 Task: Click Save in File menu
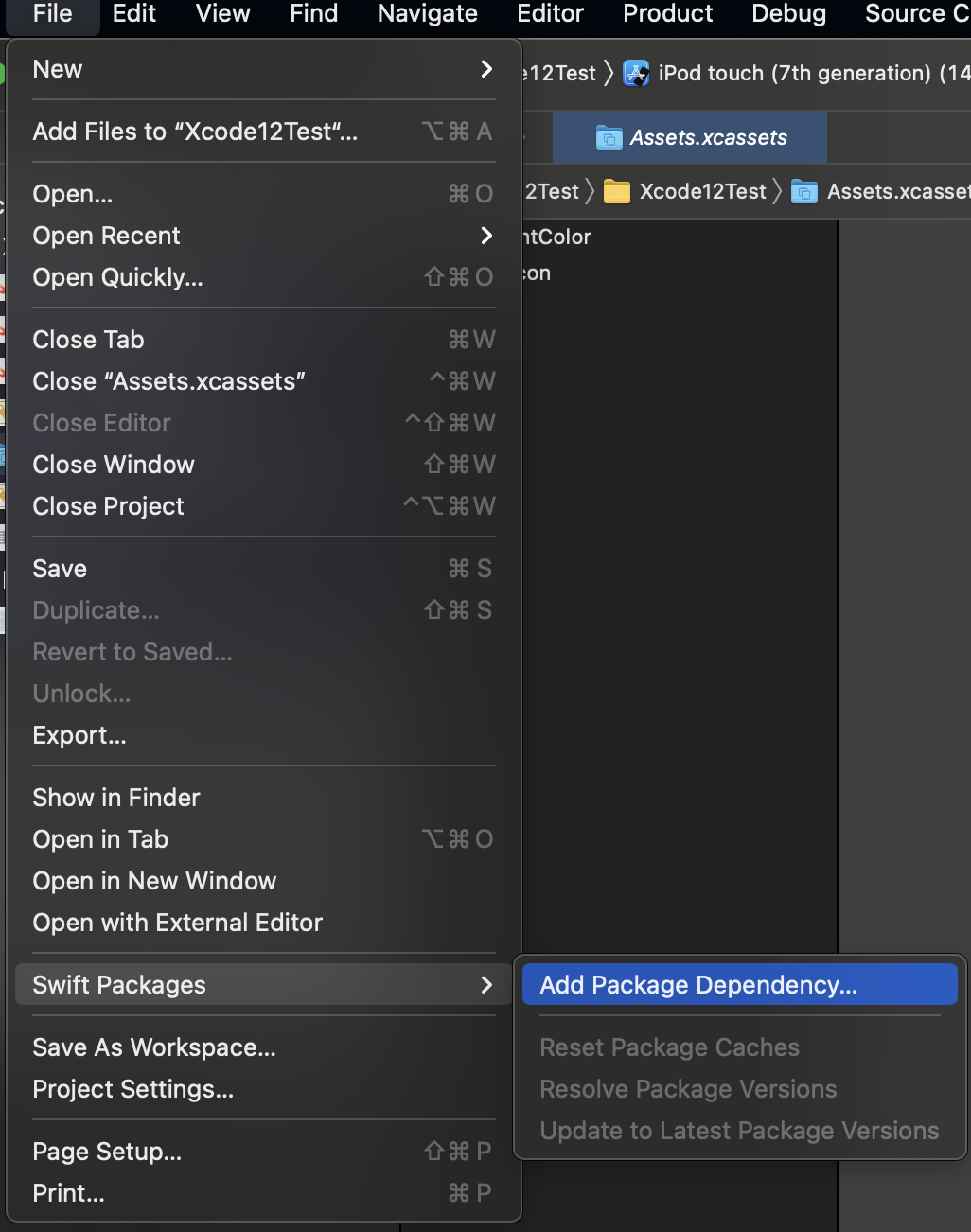[x=264, y=569]
